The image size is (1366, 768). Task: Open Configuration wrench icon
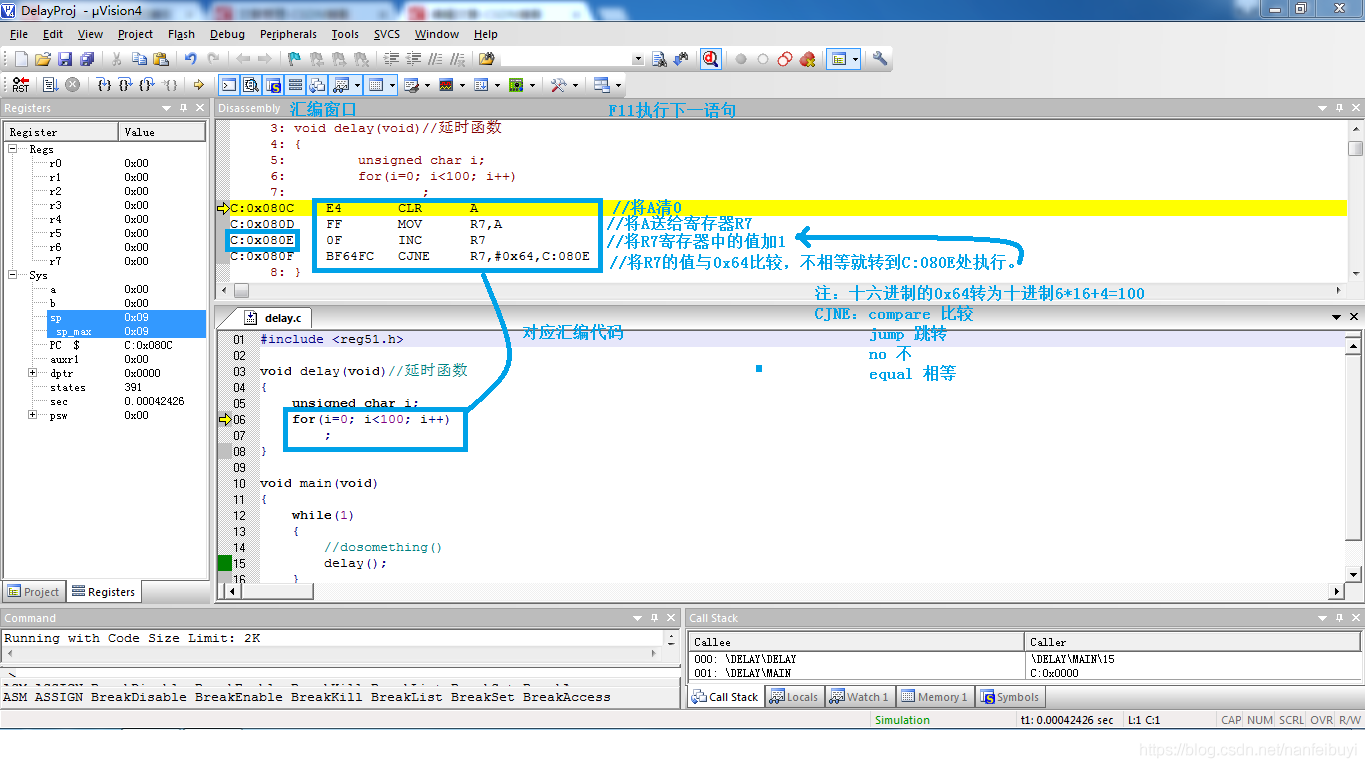[x=880, y=59]
